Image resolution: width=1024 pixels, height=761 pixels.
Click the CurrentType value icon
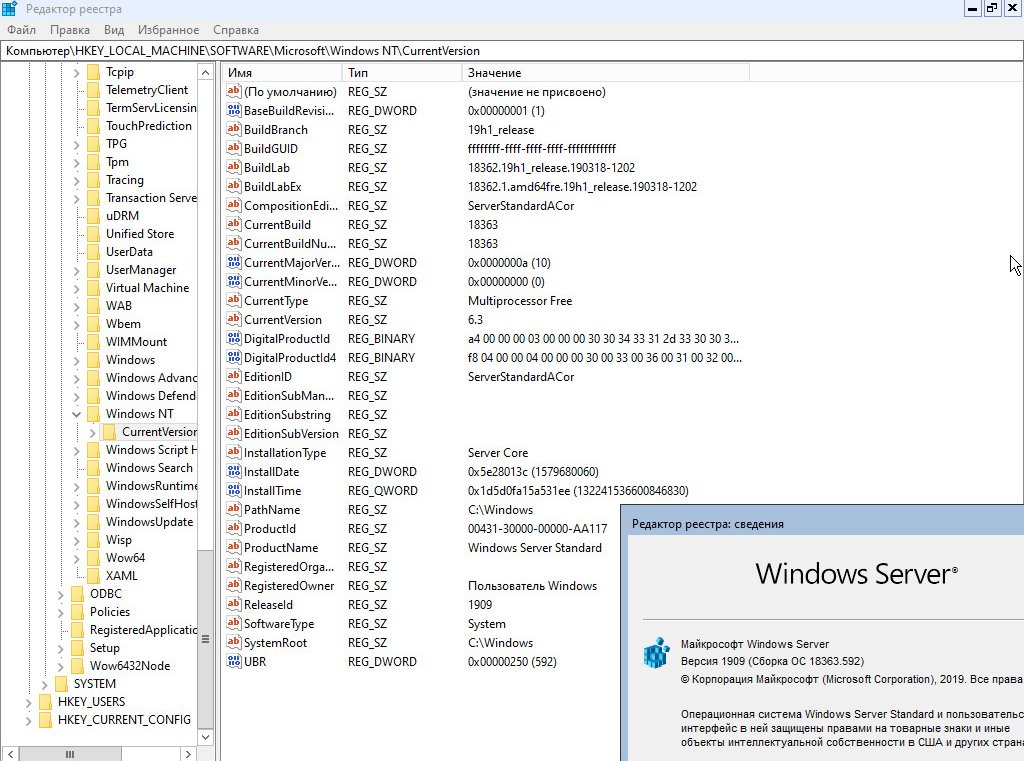point(234,300)
